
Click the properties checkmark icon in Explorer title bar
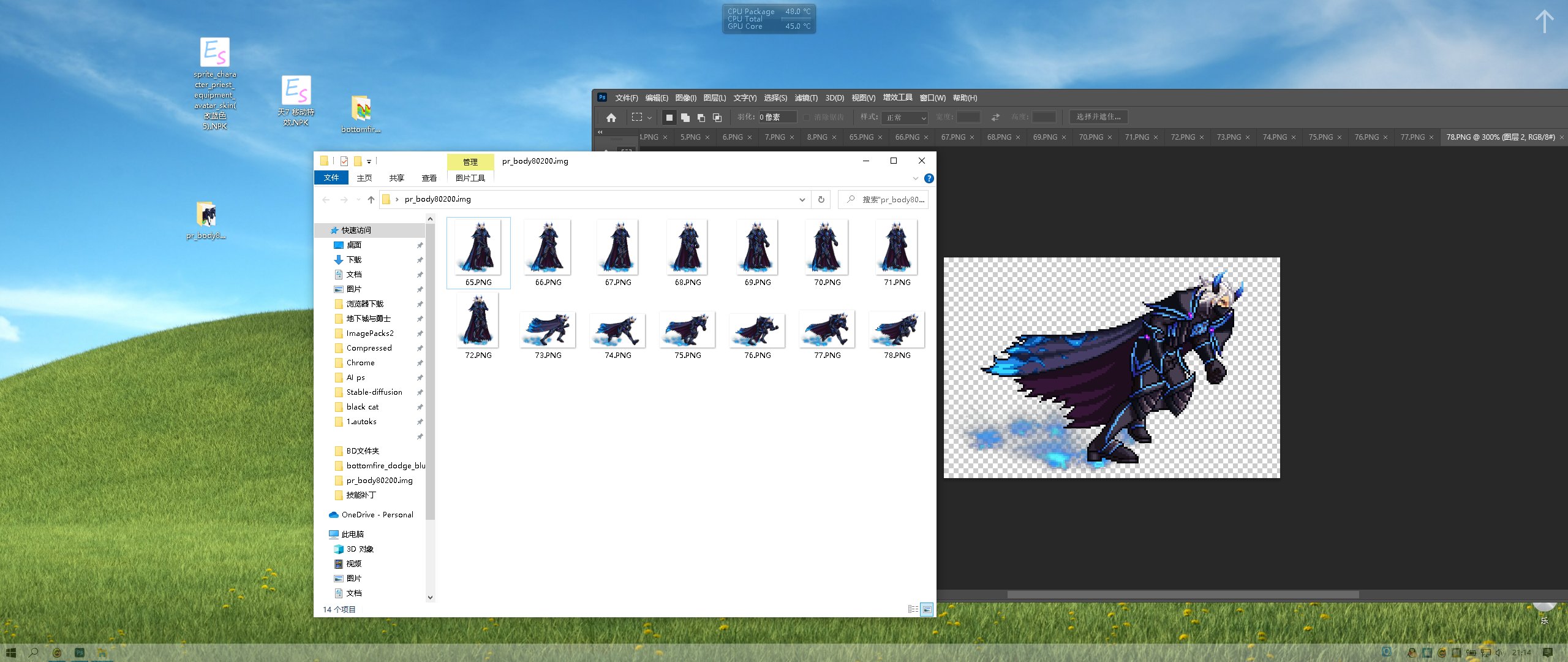tap(344, 161)
